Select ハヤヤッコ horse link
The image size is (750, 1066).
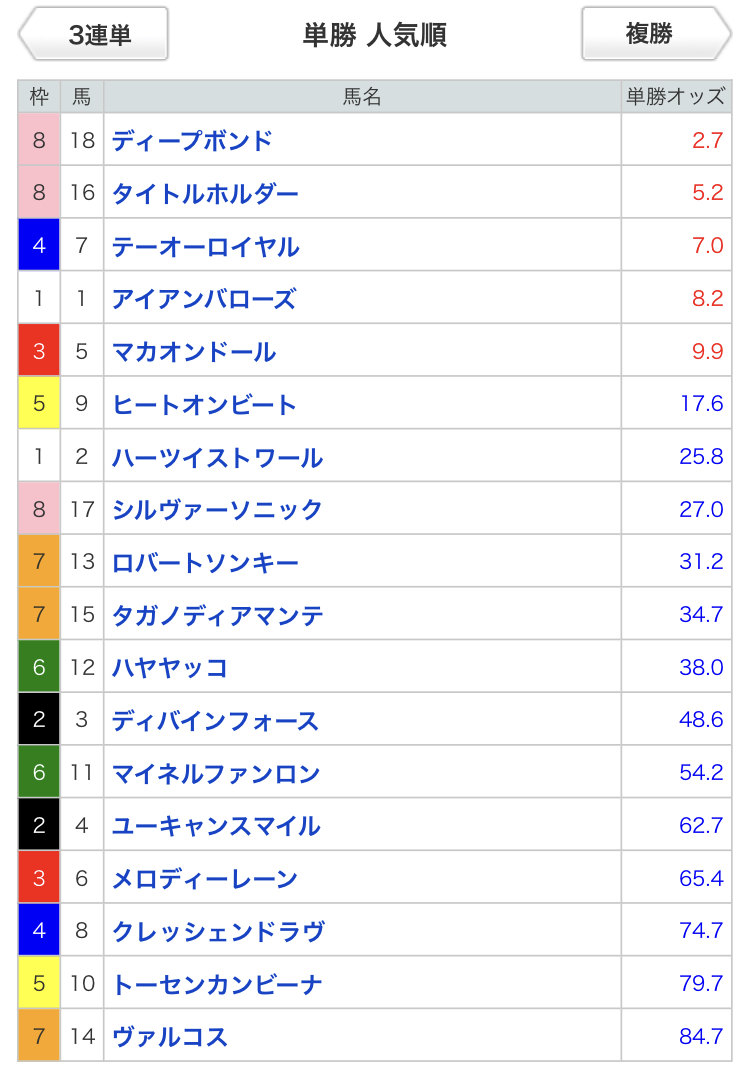169,668
